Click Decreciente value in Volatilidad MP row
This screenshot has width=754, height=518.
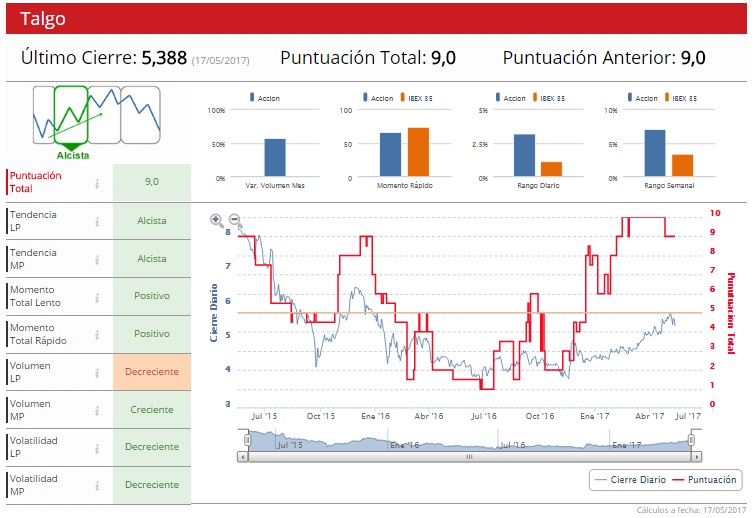152,485
